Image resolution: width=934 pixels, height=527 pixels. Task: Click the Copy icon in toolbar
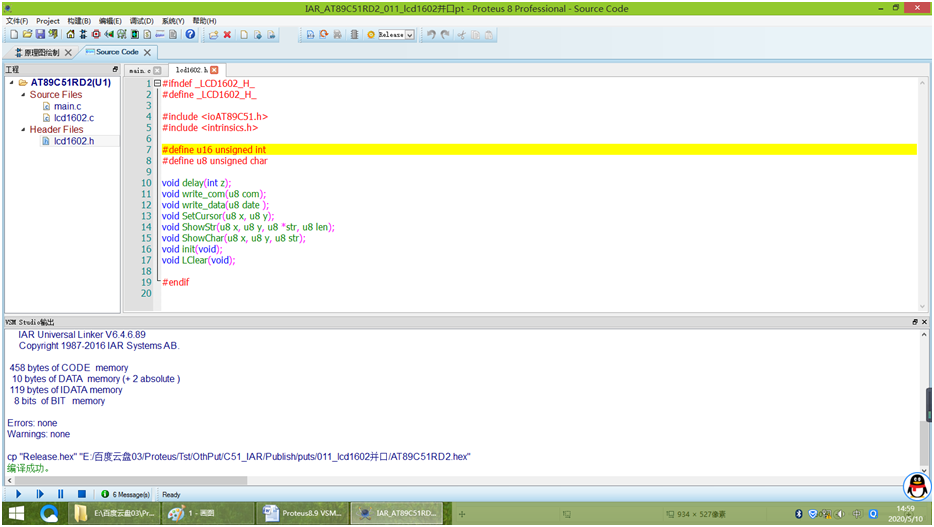click(x=475, y=35)
